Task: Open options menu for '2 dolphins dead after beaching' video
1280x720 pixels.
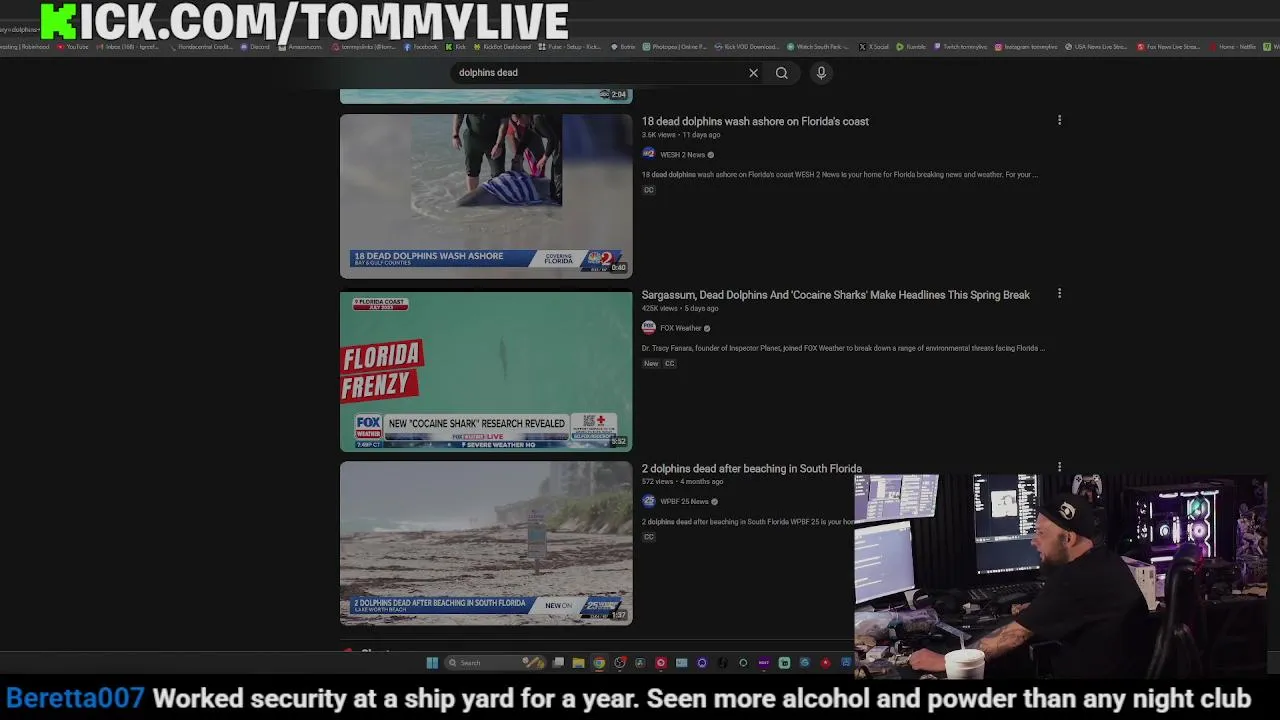Action: coord(1059,467)
